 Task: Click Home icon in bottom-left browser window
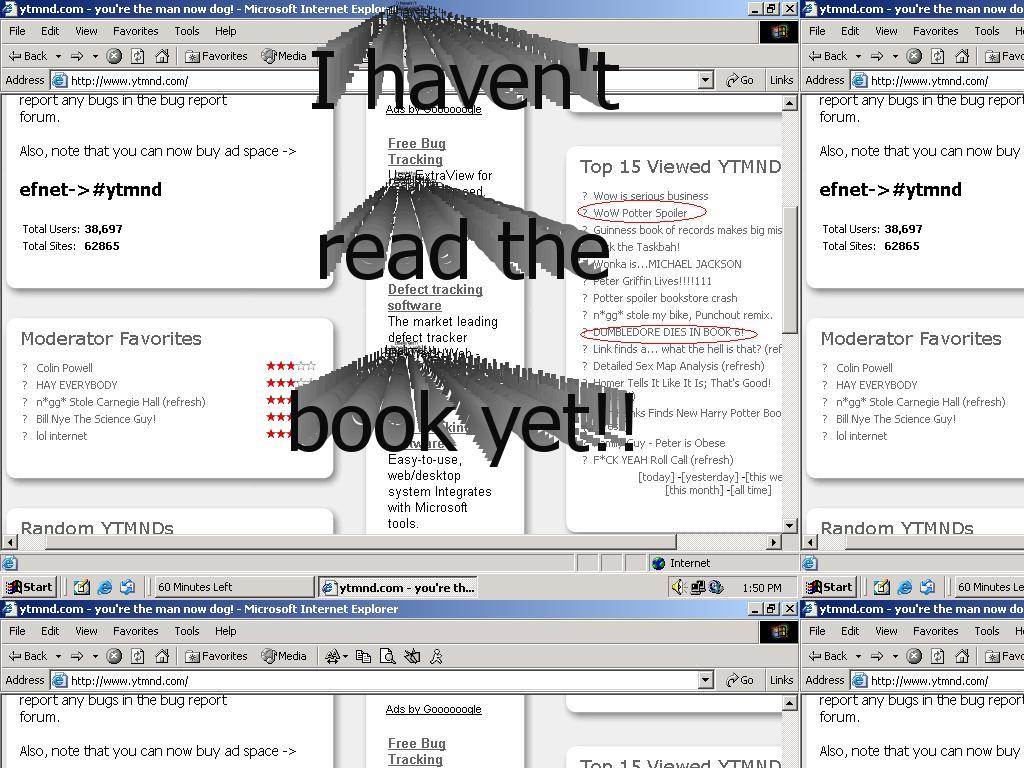click(x=162, y=656)
